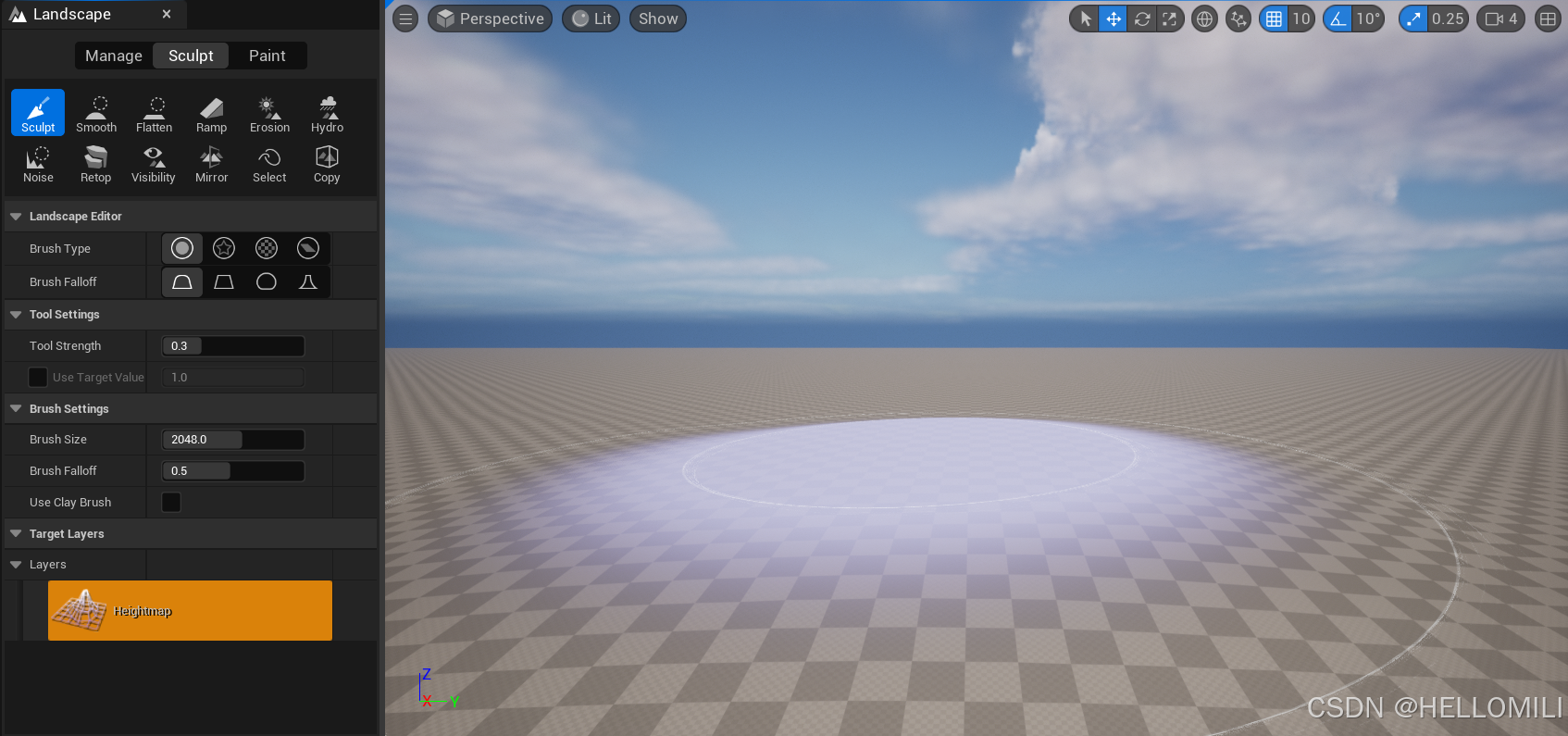Select the Smooth tool
This screenshot has height=736, width=1568.
coord(96,113)
